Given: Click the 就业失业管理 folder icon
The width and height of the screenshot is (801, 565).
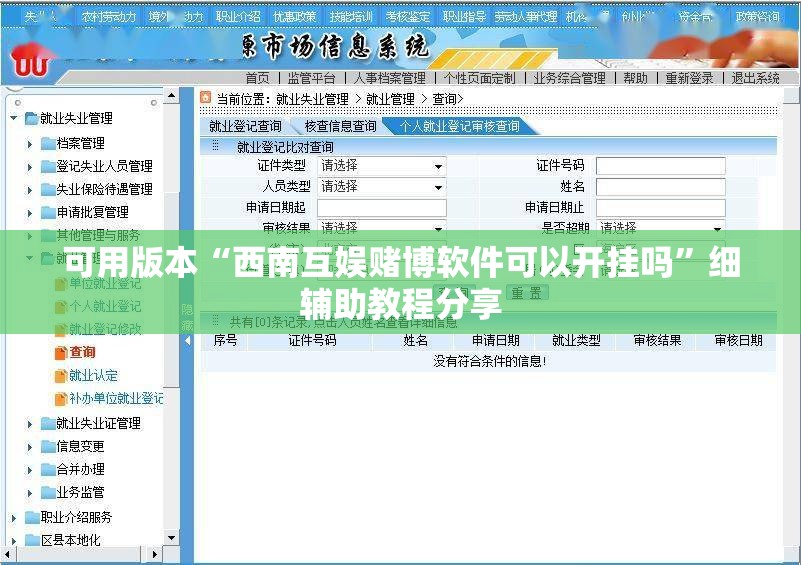Looking at the screenshot, I should pyautogui.click(x=32, y=119).
